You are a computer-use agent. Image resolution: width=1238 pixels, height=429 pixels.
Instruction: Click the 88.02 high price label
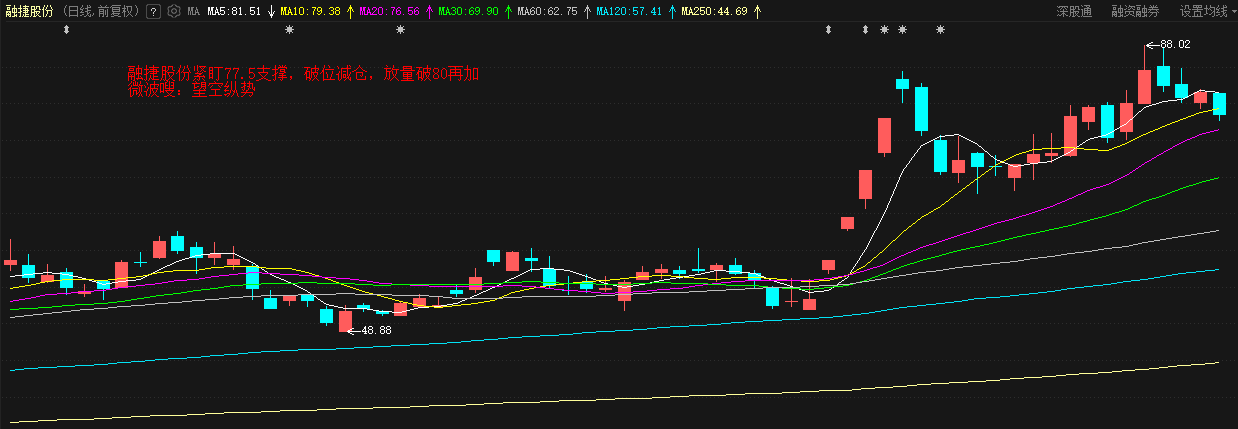[1175, 44]
